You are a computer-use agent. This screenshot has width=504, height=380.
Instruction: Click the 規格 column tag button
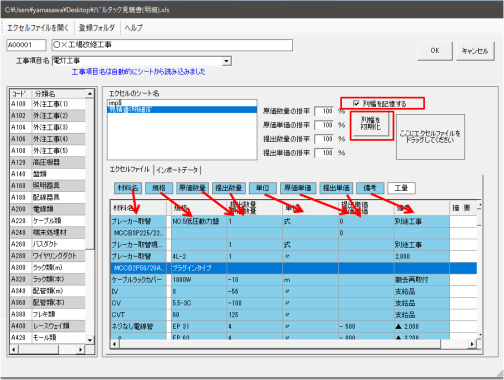pos(159,188)
